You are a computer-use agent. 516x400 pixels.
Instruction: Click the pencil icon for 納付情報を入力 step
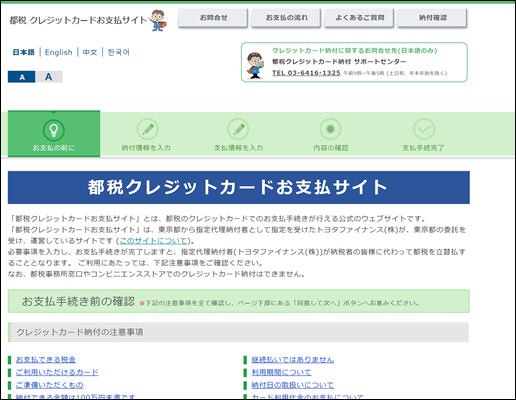pos(148,129)
